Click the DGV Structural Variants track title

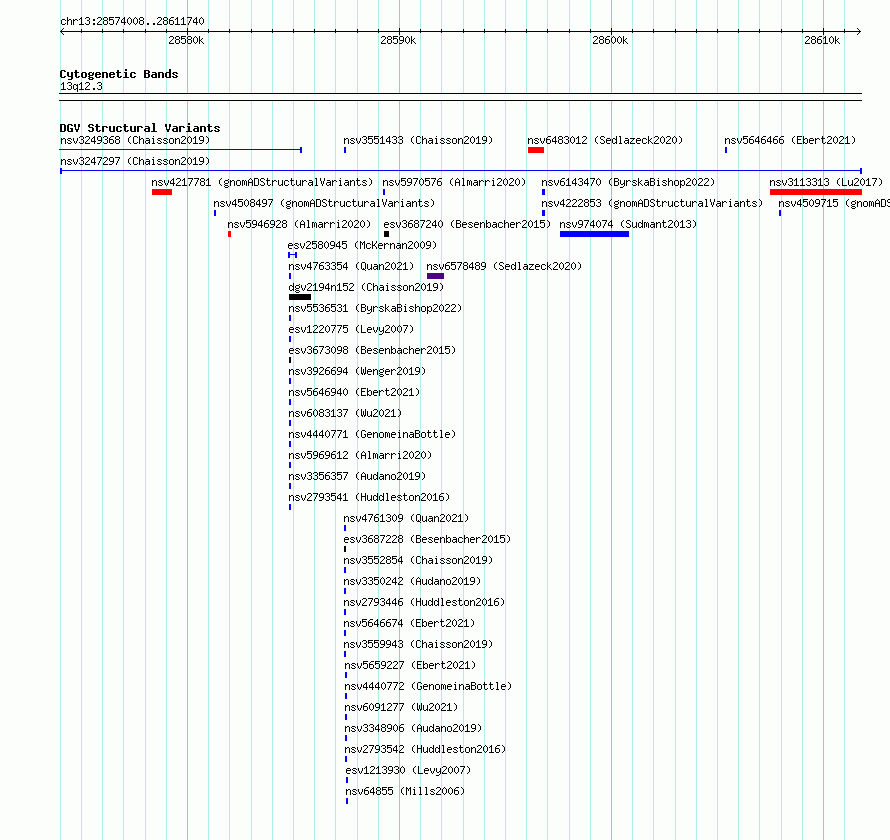point(140,128)
